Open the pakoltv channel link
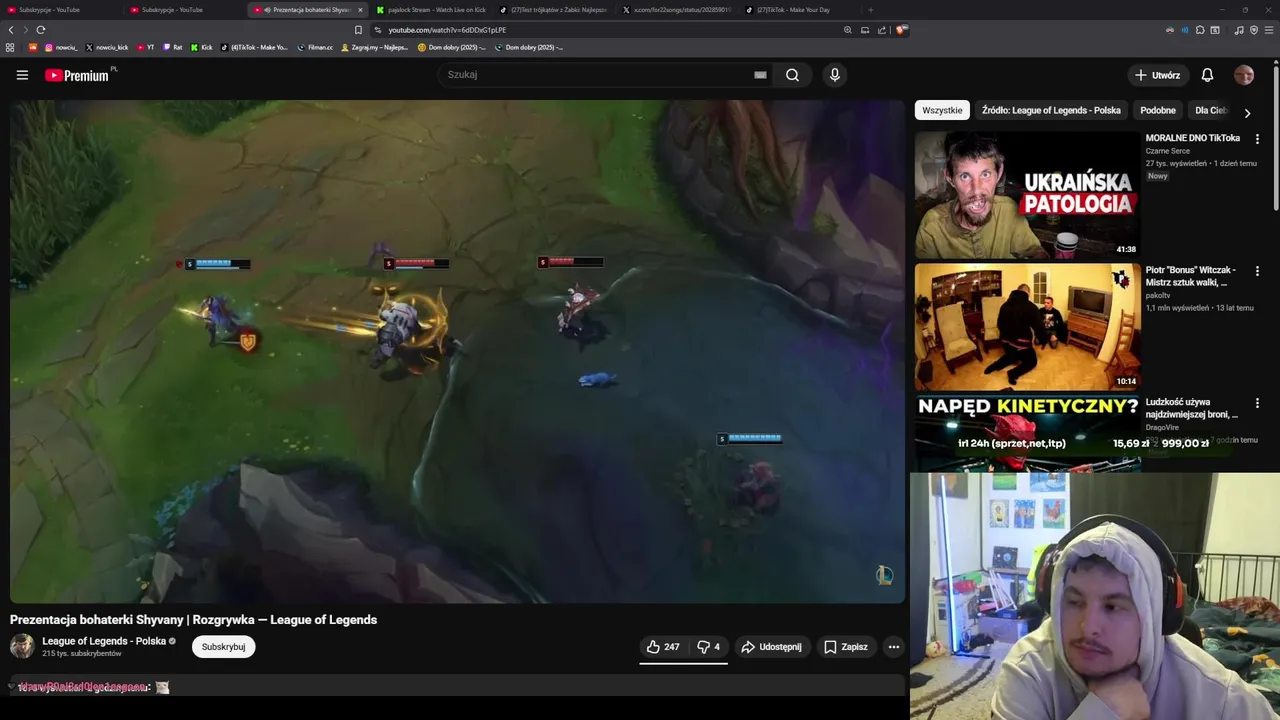This screenshot has height=720, width=1280. coord(1158,295)
